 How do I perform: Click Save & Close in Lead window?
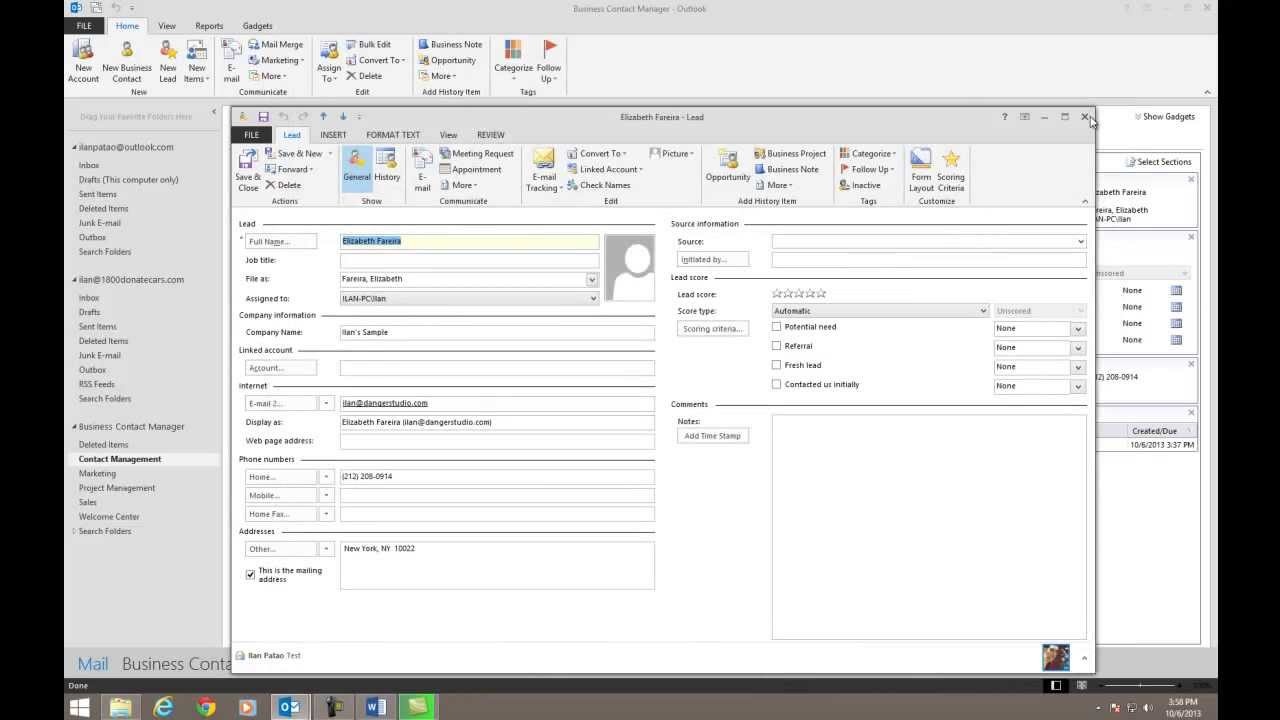(x=248, y=170)
